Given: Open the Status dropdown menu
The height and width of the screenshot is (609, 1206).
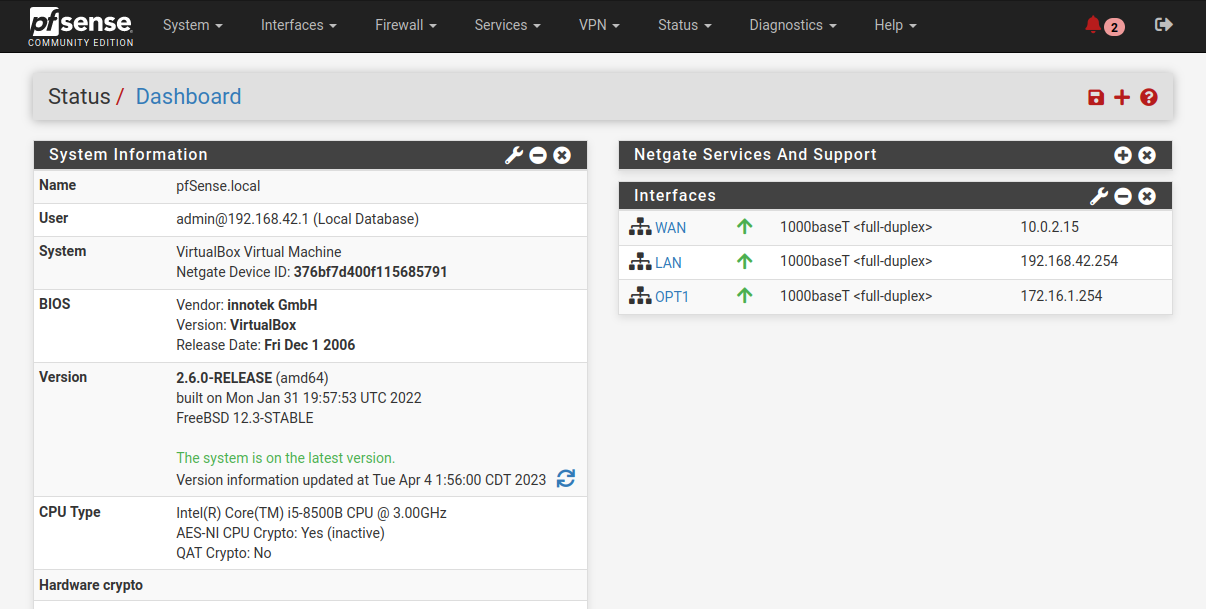Looking at the screenshot, I should pos(685,25).
